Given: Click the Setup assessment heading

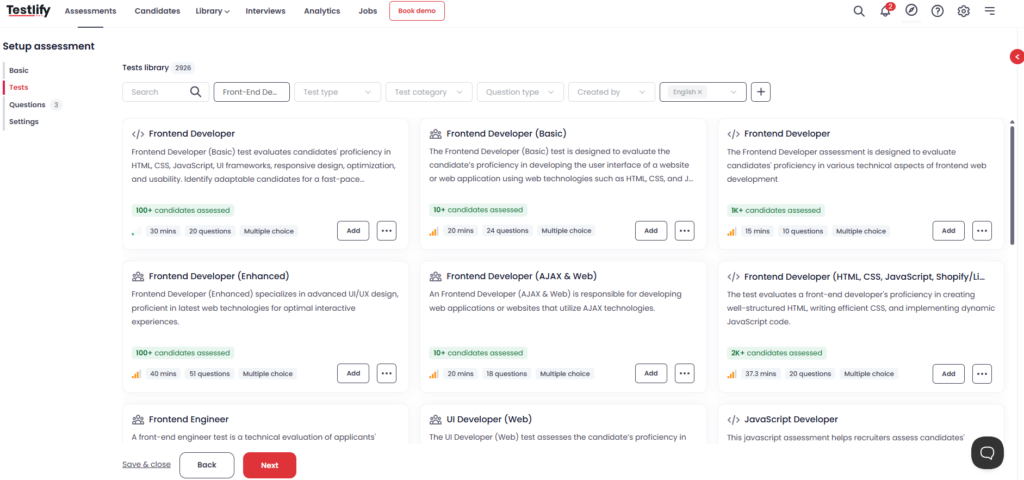Looking at the screenshot, I should pyautogui.click(x=49, y=46).
